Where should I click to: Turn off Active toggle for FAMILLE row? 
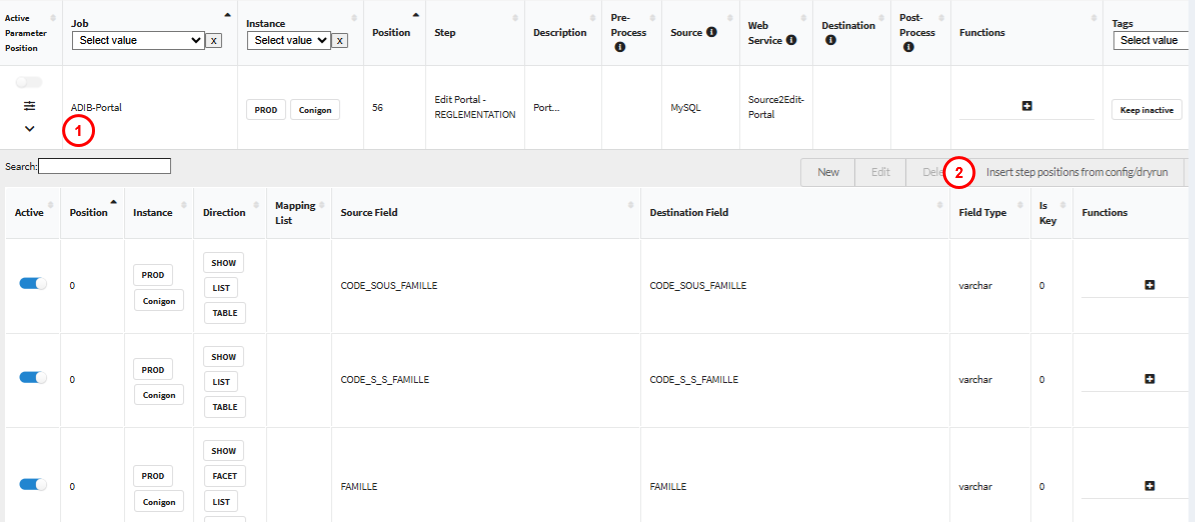(x=33, y=484)
